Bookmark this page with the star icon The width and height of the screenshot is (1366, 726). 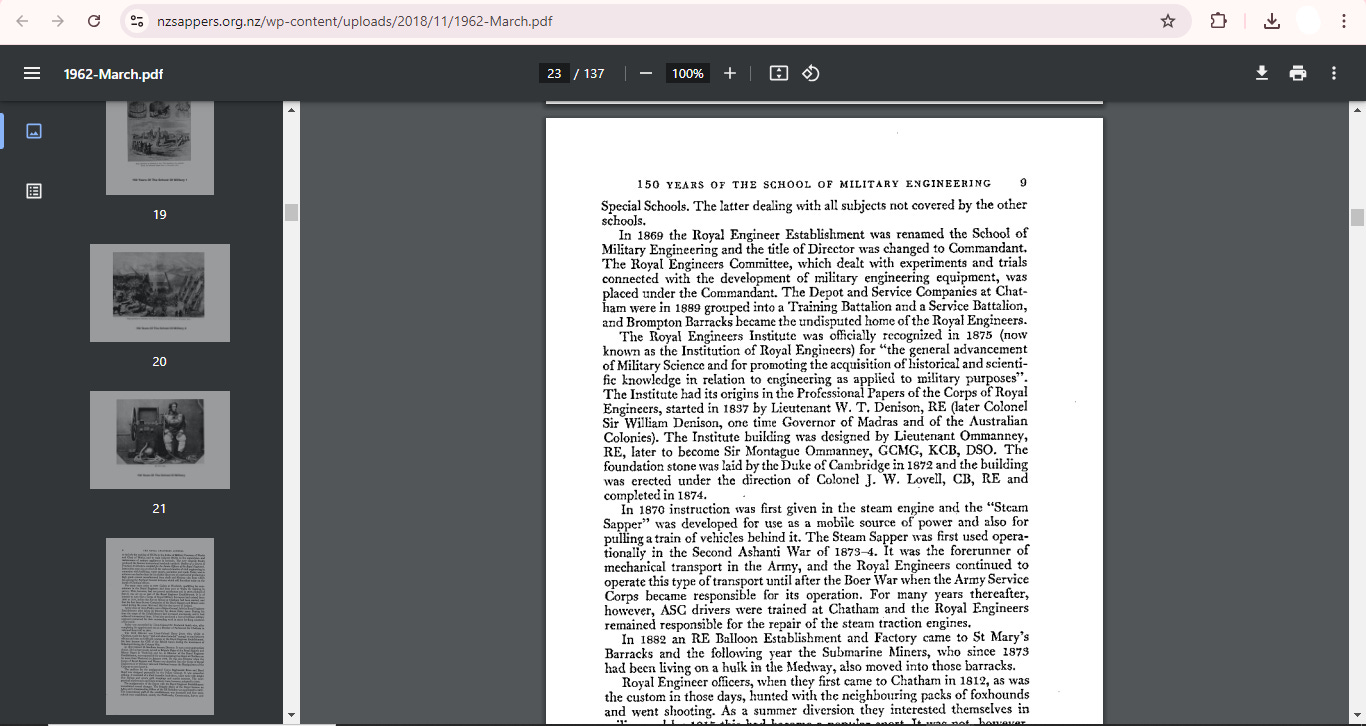[x=1167, y=21]
